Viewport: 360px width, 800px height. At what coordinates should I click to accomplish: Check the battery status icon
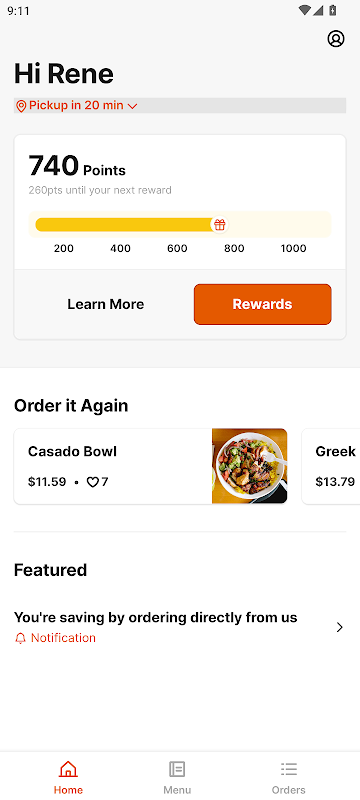tap(332, 10)
